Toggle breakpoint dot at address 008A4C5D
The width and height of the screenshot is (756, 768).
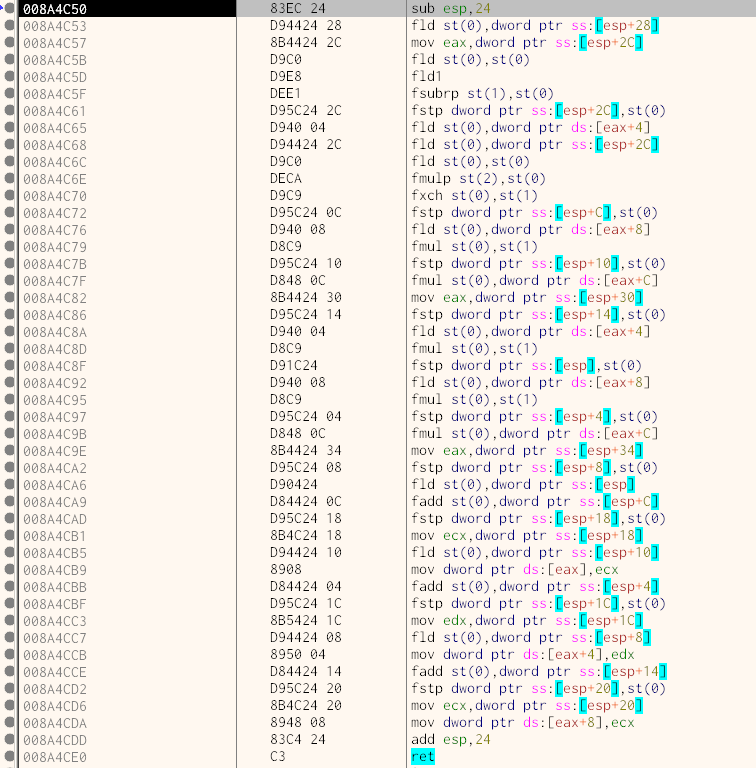[9, 76]
